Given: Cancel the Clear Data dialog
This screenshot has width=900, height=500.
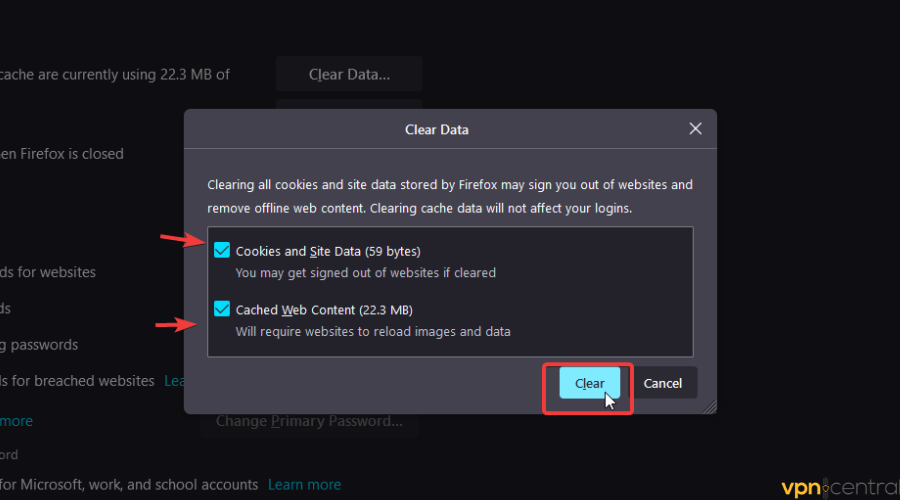Looking at the screenshot, I should pyautogui.click(x=662, y=383).
